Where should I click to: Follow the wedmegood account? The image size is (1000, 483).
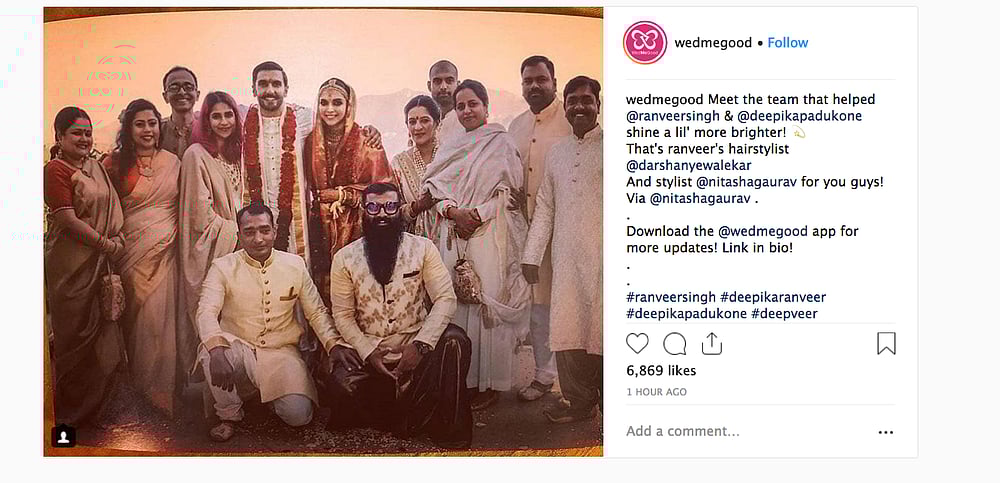pyautogui.click(x=788, y=43)
